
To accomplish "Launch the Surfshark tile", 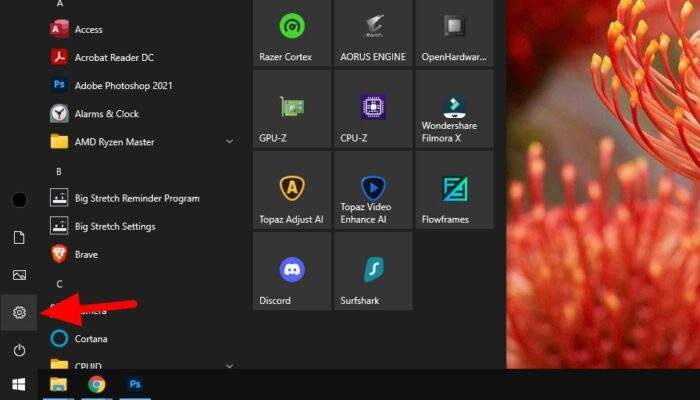I will tap(373, 271).
